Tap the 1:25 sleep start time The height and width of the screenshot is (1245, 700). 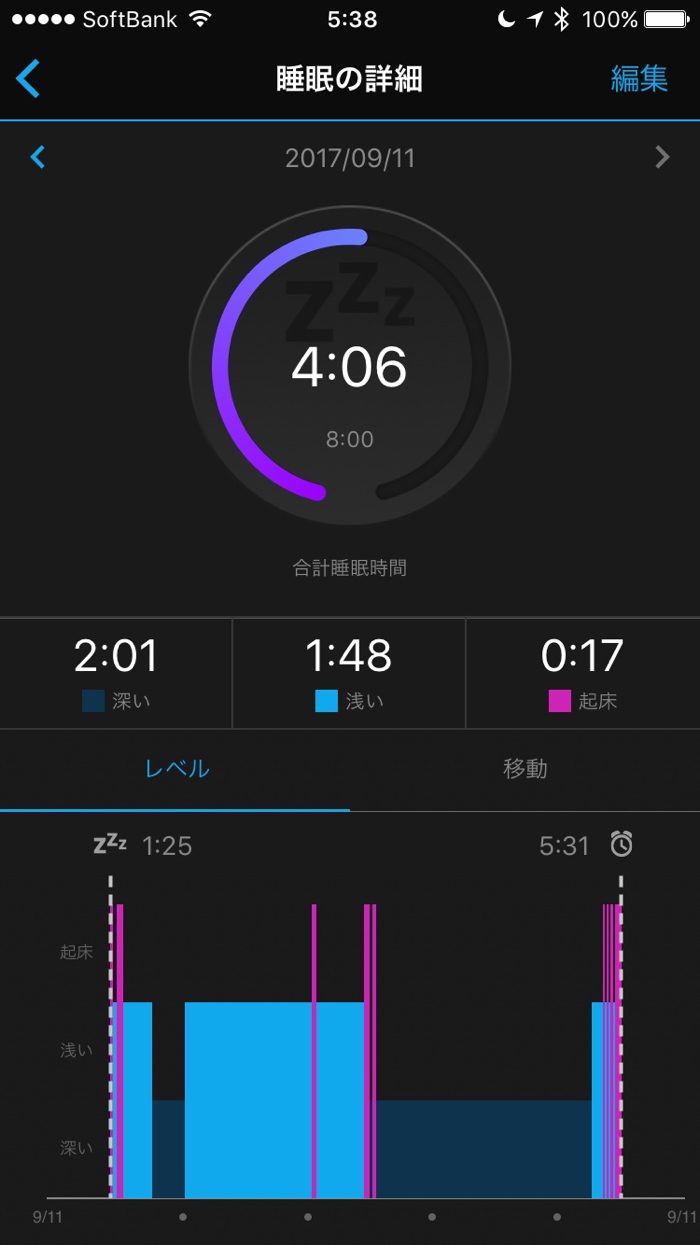(x=167, y=846)
